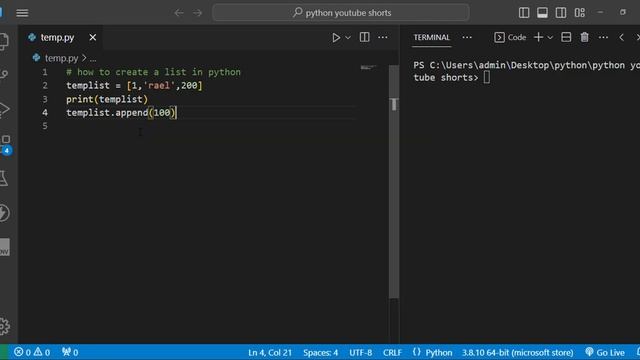Click the editor vertical scrollbar
The height and width of the screenshot is (360, 640).
pos(394,182)
